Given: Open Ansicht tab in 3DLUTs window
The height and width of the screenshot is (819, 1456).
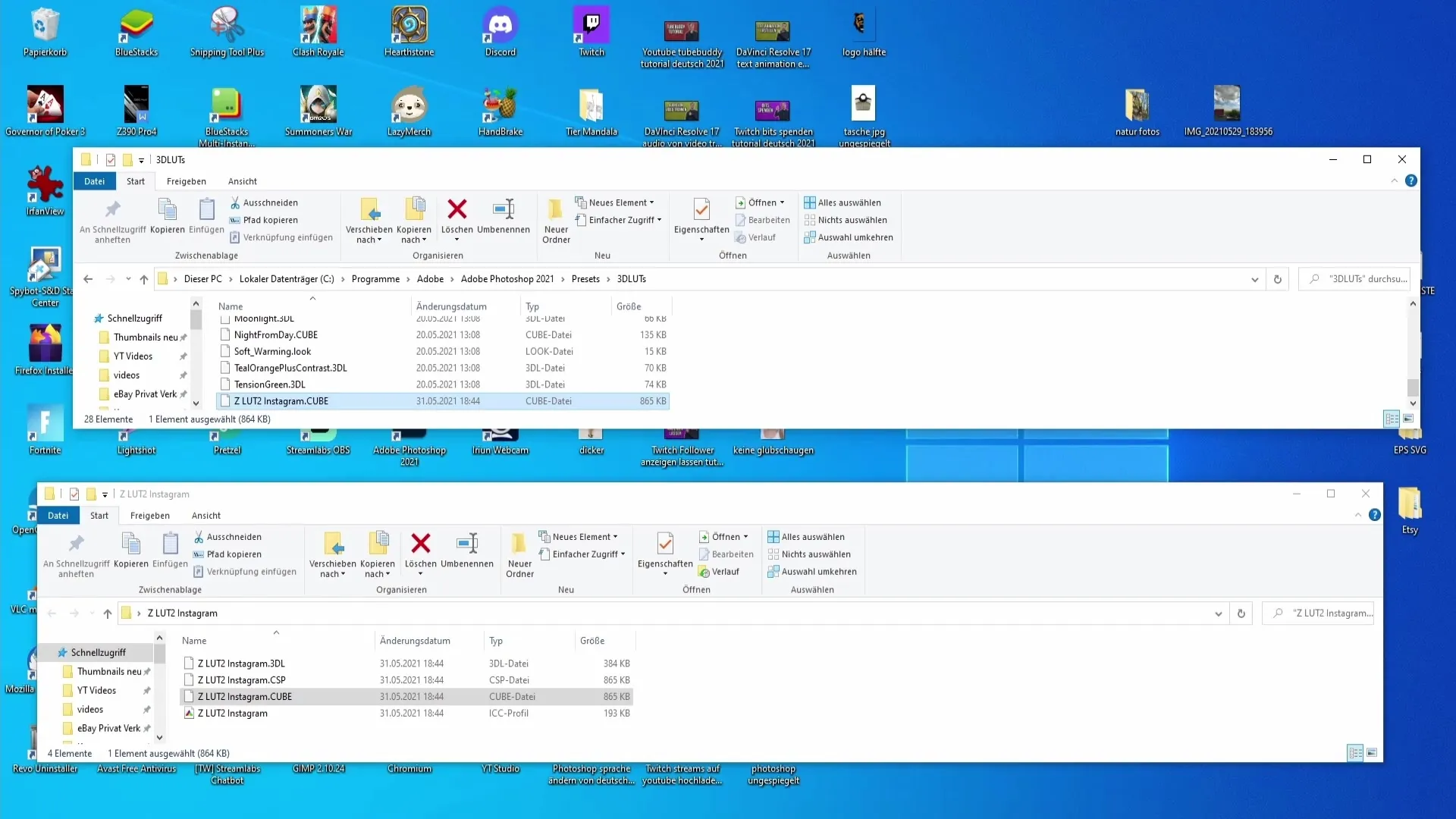Looking at the screenshot, I should point(243,181).
